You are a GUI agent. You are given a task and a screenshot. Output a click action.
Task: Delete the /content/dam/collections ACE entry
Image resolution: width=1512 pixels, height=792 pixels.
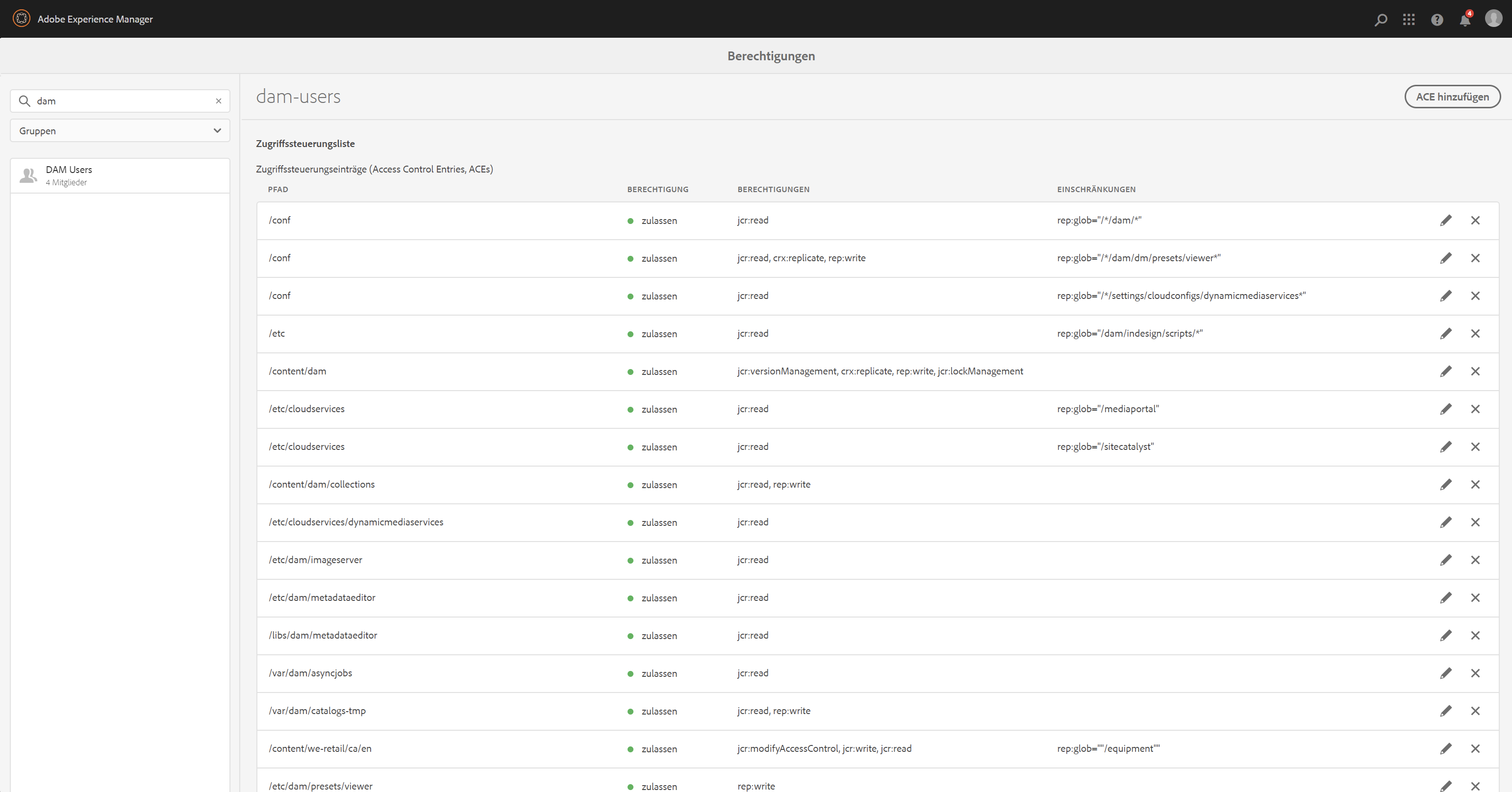[1475, 485]
